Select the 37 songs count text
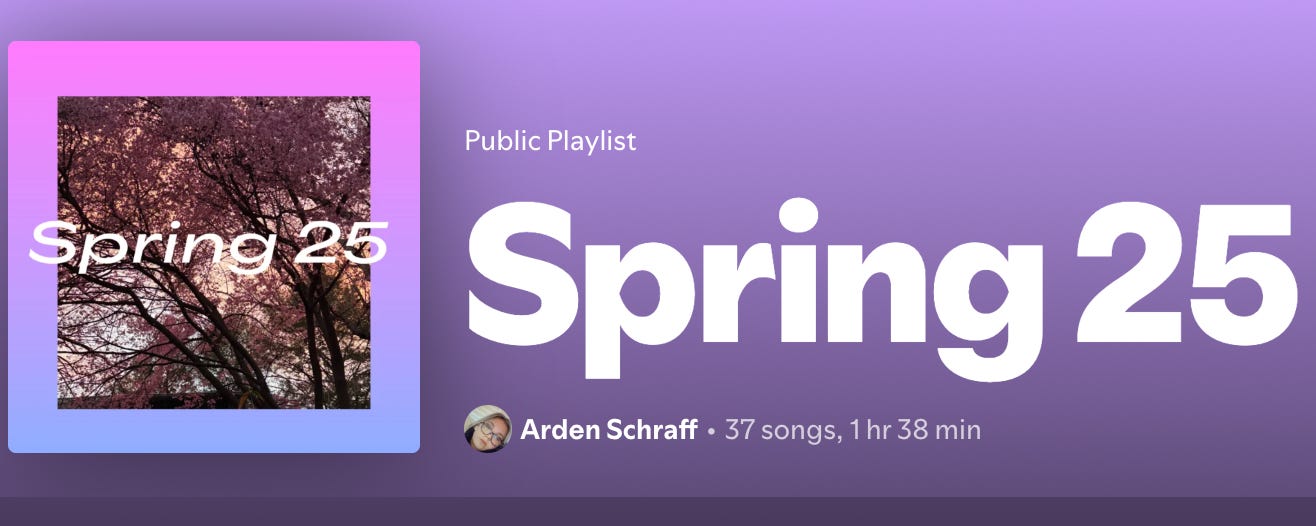Image resolution: width=1316 pixels, height=526 pixels. click(x=781, y=431)
